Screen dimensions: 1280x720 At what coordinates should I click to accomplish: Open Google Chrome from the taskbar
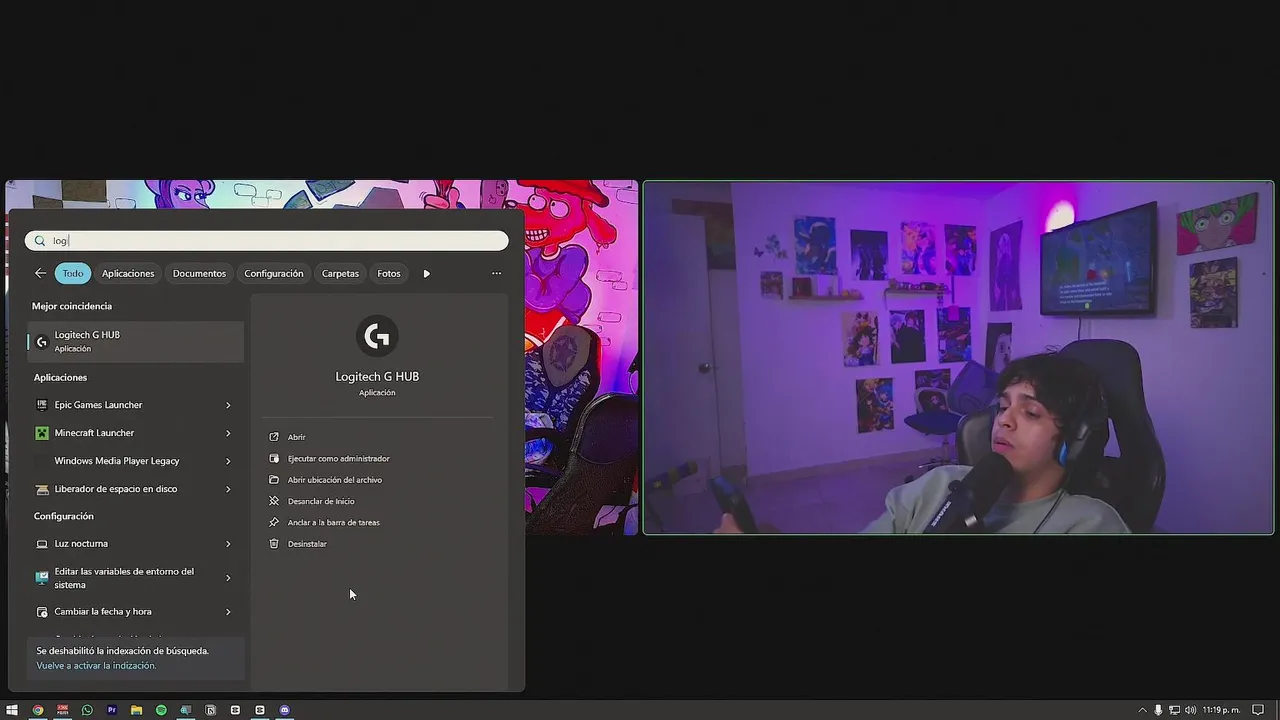[x=38, y=710]
